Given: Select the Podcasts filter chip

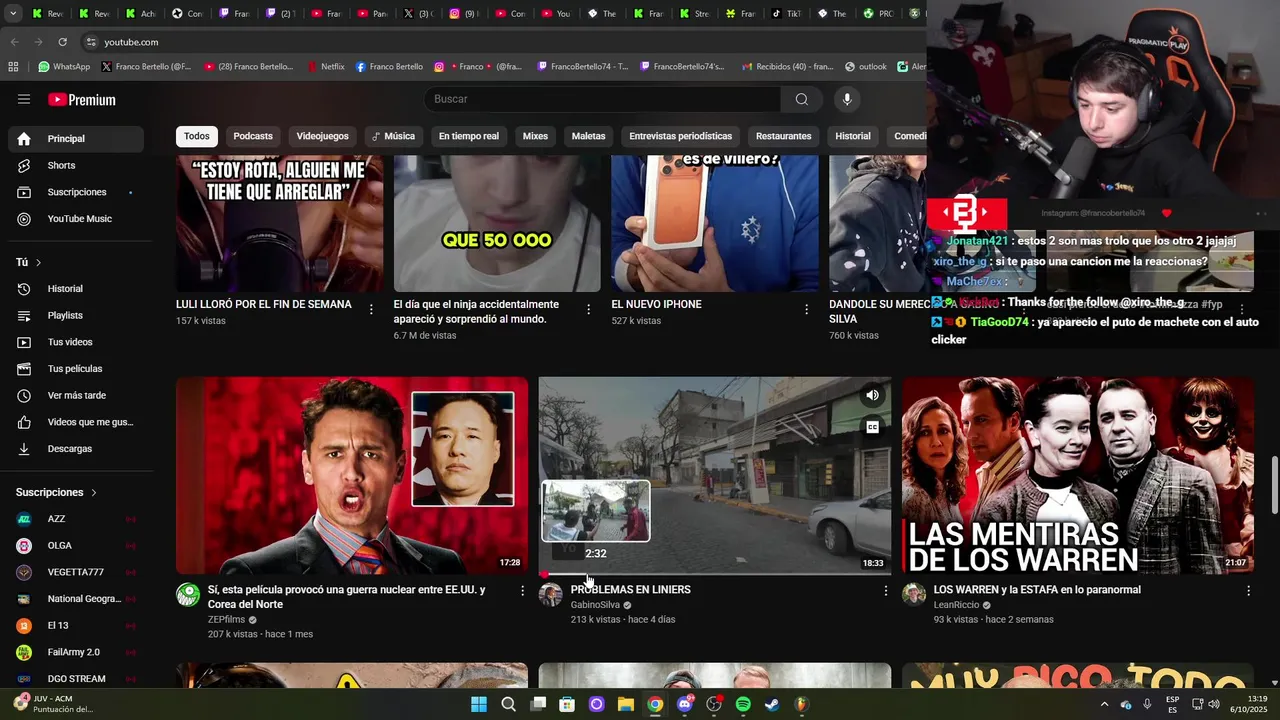Looking at the screenshot, I should 253,136.
